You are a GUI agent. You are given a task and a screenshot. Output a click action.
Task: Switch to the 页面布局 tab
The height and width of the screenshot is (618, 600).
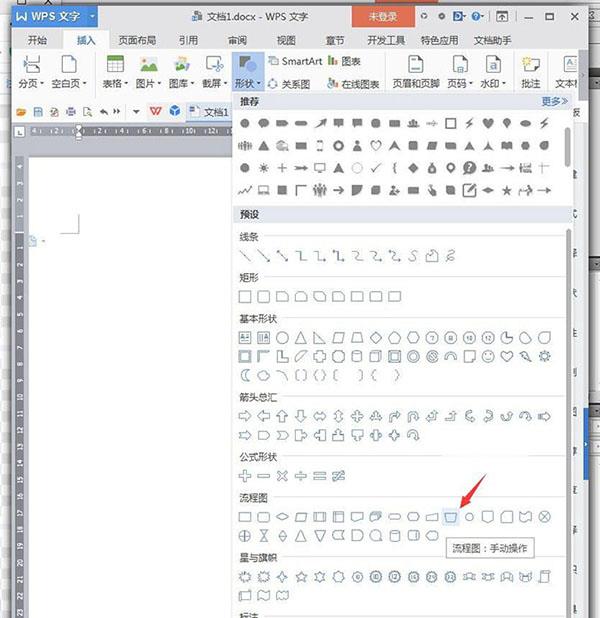(x=137, y=40)
